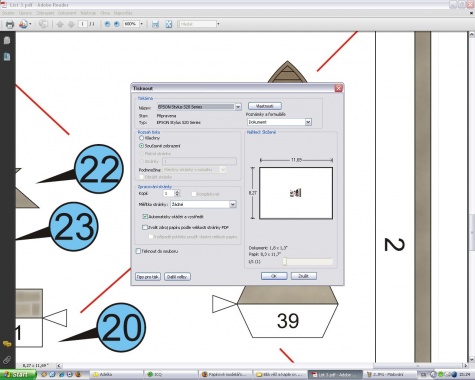The height and width of the screenshot is (380, 475).
Task: Open the printer Název dropdown
Action: point(238,107)
